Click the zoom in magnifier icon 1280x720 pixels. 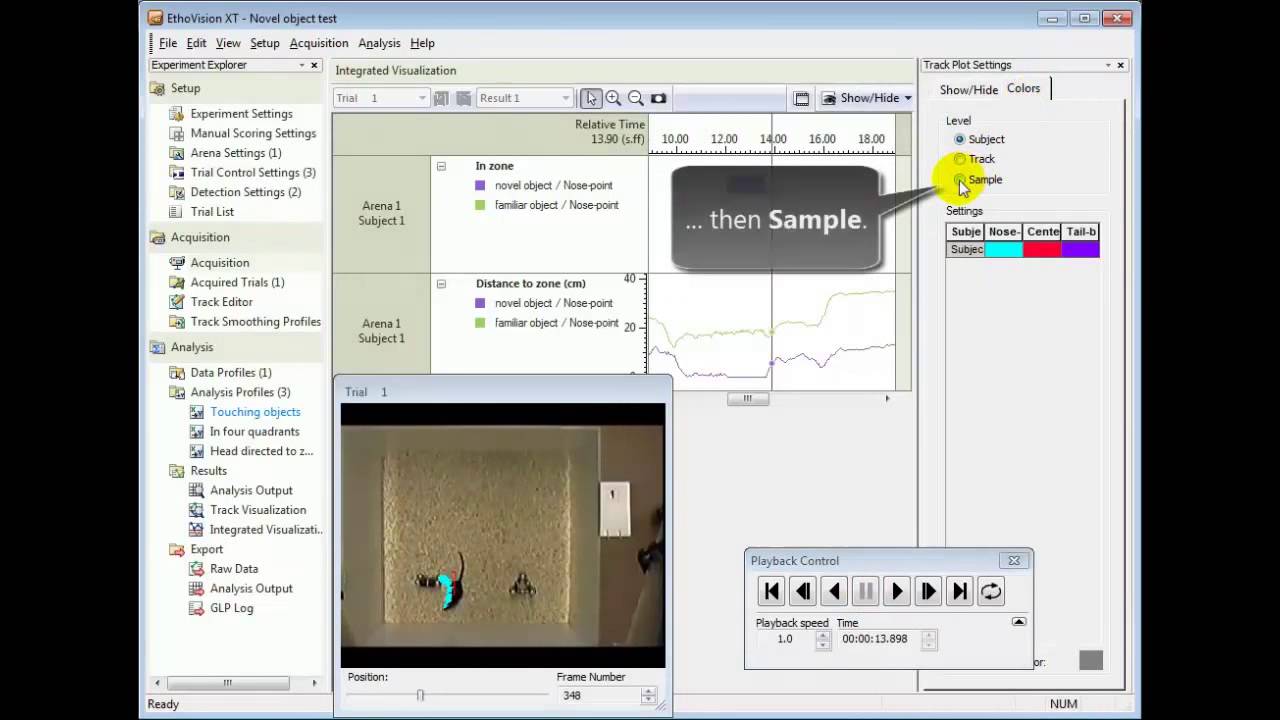pos(613,98)
